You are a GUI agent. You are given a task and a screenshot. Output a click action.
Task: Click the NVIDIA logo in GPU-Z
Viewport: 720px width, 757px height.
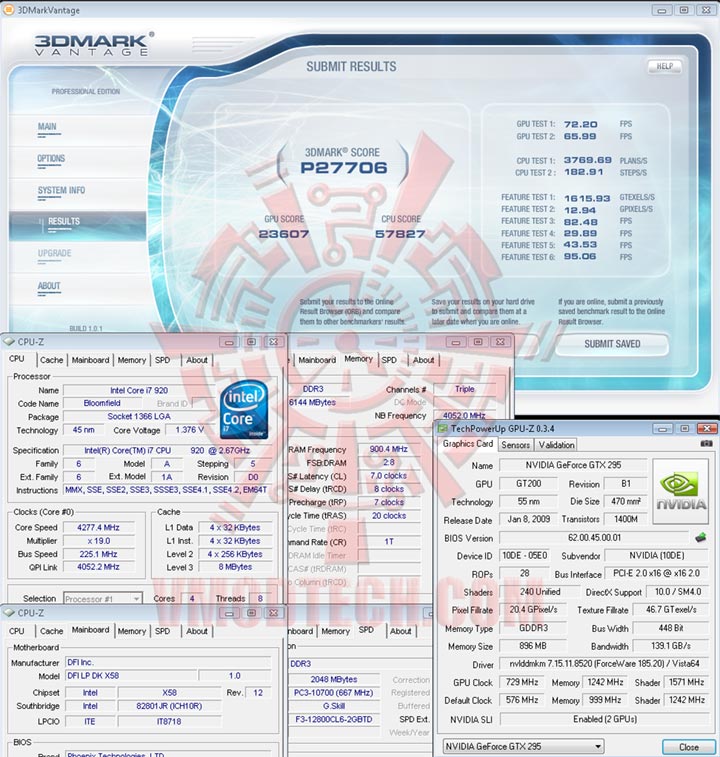(680, 491)
